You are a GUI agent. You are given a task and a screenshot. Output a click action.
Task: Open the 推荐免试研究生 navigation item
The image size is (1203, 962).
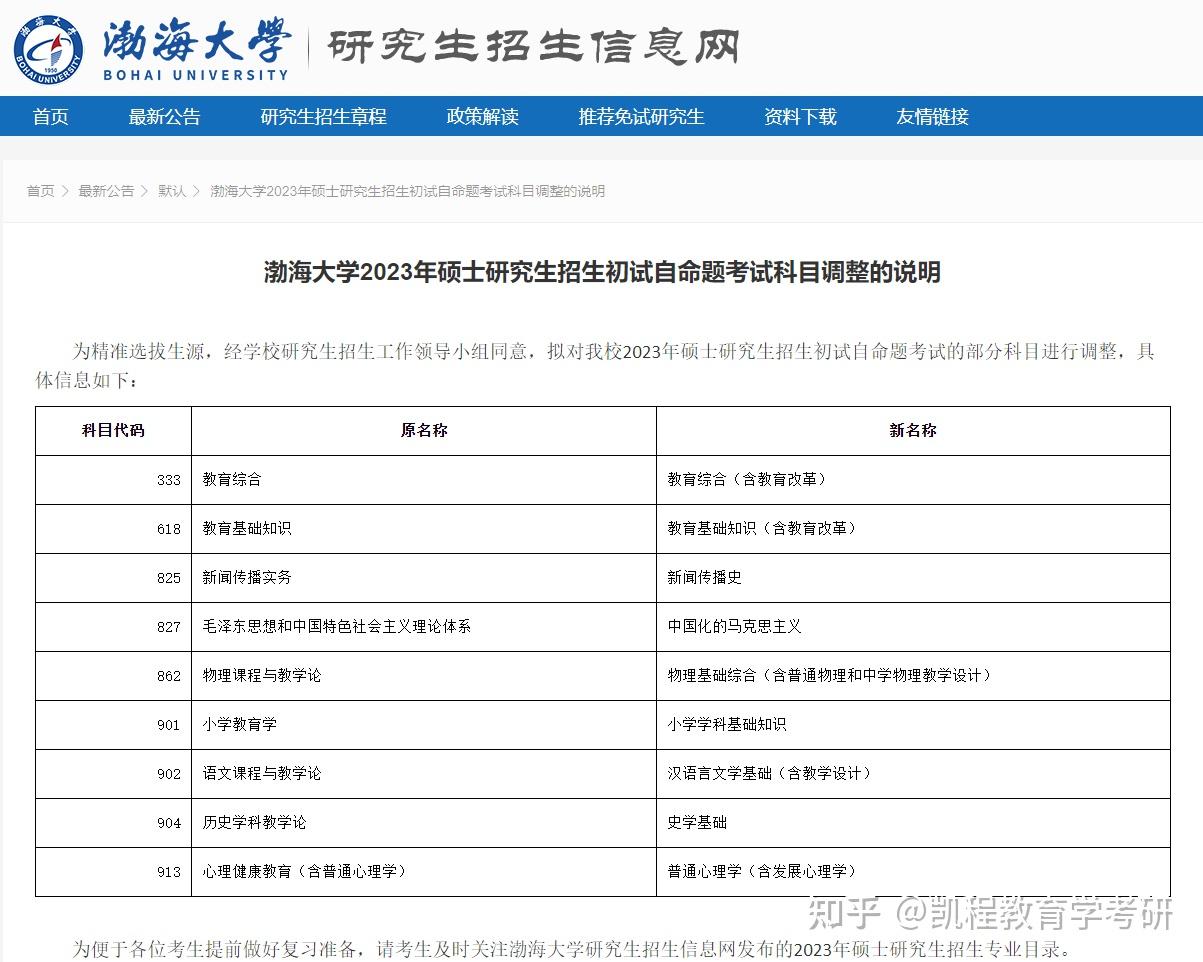point(640,117)
